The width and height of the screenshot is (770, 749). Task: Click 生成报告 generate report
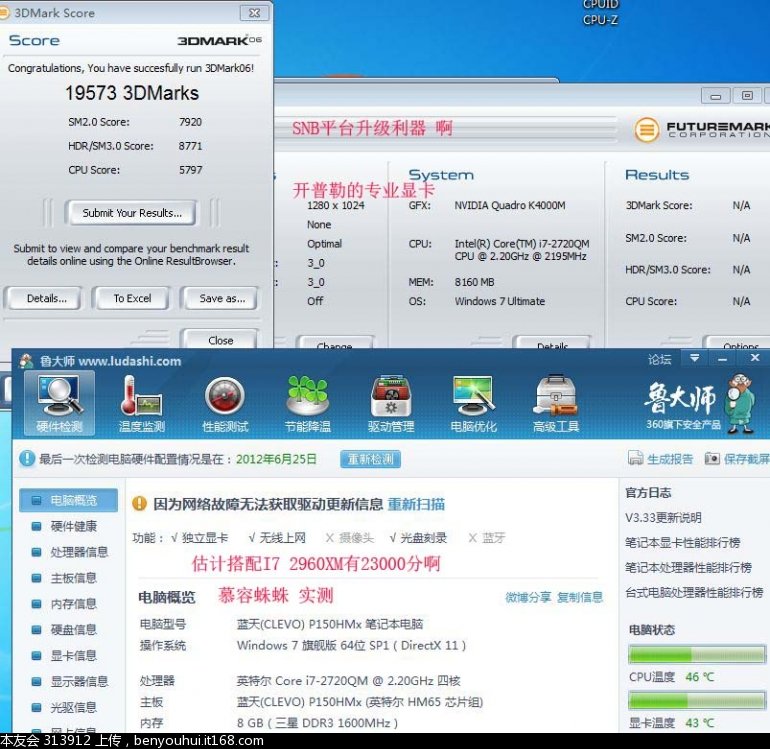coord(660,459)
